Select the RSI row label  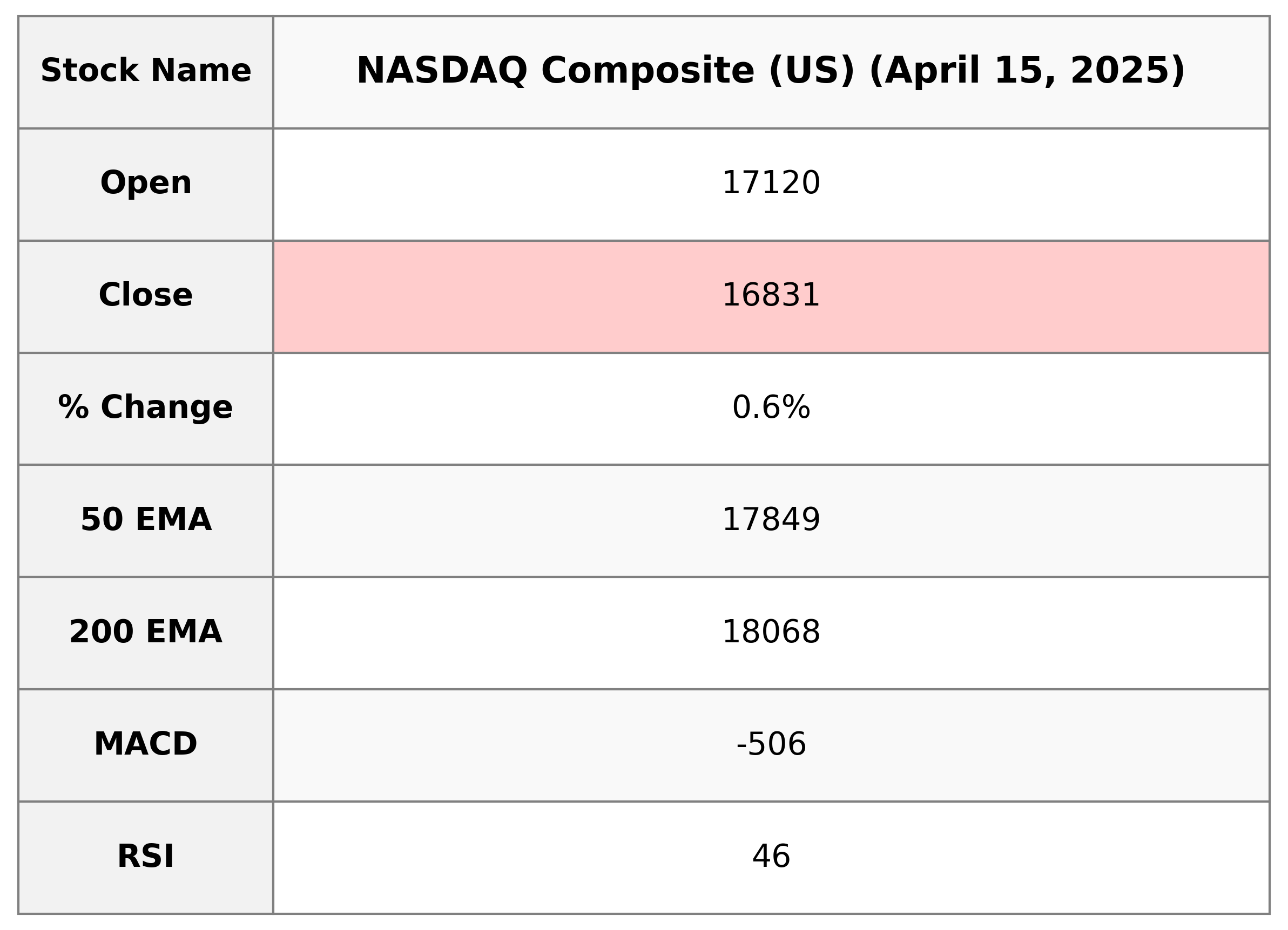click(146, 856)
